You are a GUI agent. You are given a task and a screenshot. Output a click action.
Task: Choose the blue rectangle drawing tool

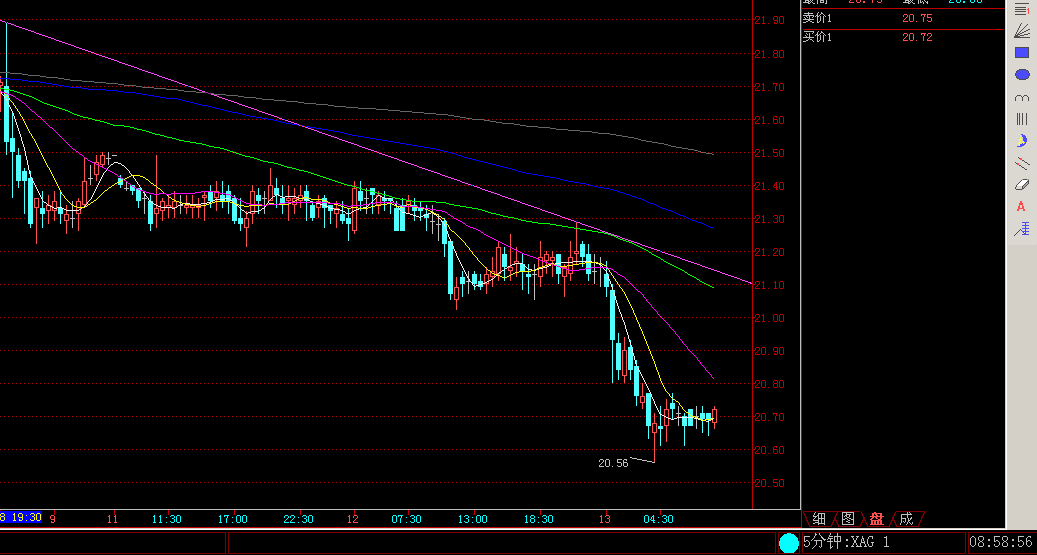click(x=1021, y=53)
